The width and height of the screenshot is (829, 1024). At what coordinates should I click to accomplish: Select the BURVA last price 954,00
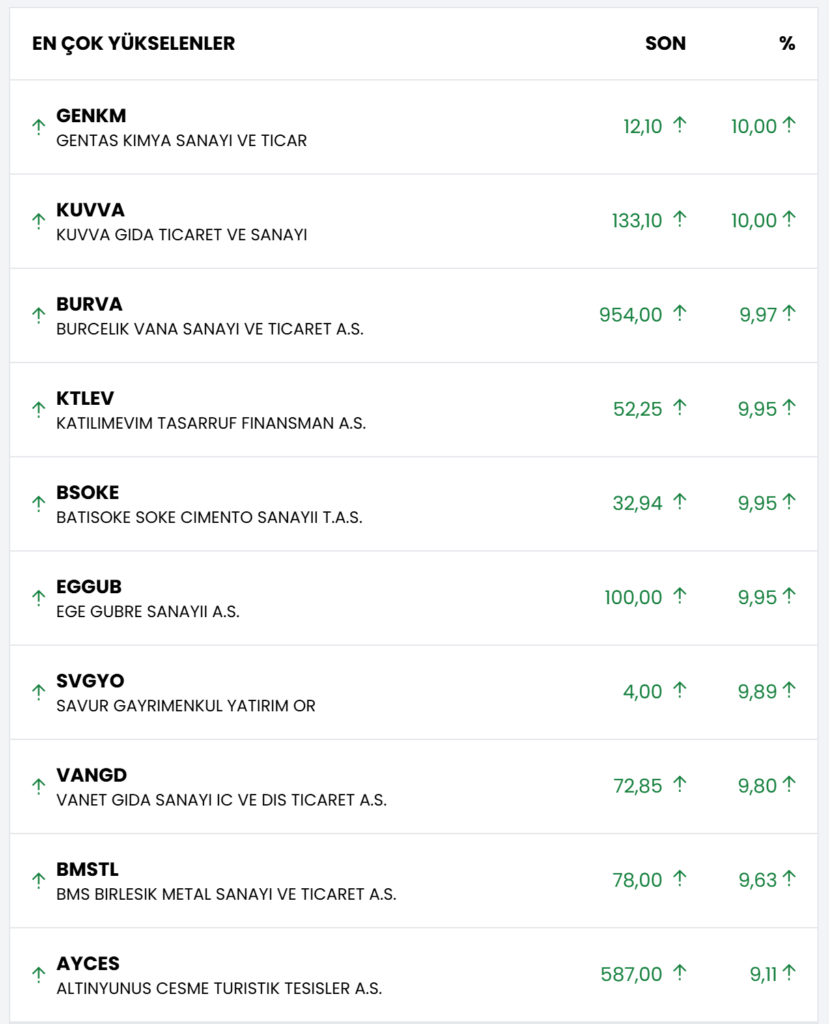pyautogui.click(x=630, y=315)
